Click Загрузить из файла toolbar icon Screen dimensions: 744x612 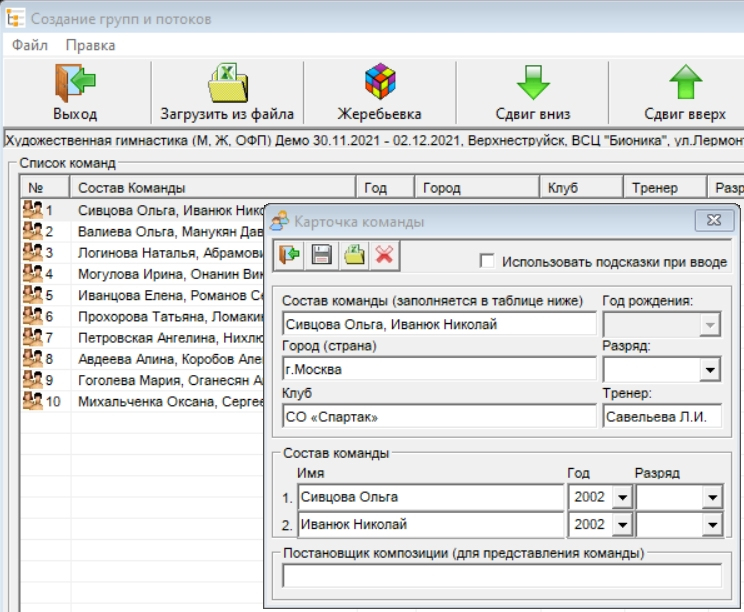point(227,83)
